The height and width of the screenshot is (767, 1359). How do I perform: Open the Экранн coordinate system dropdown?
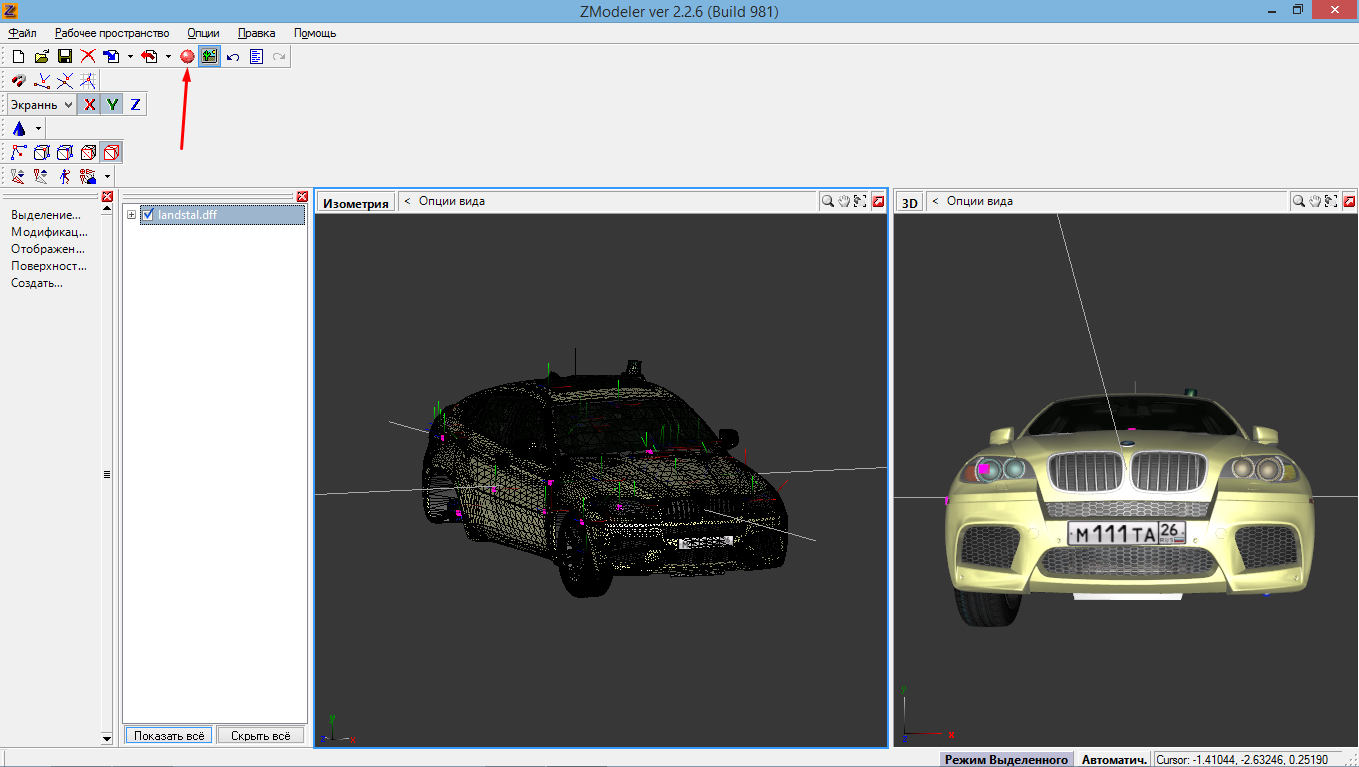(68, 104)
